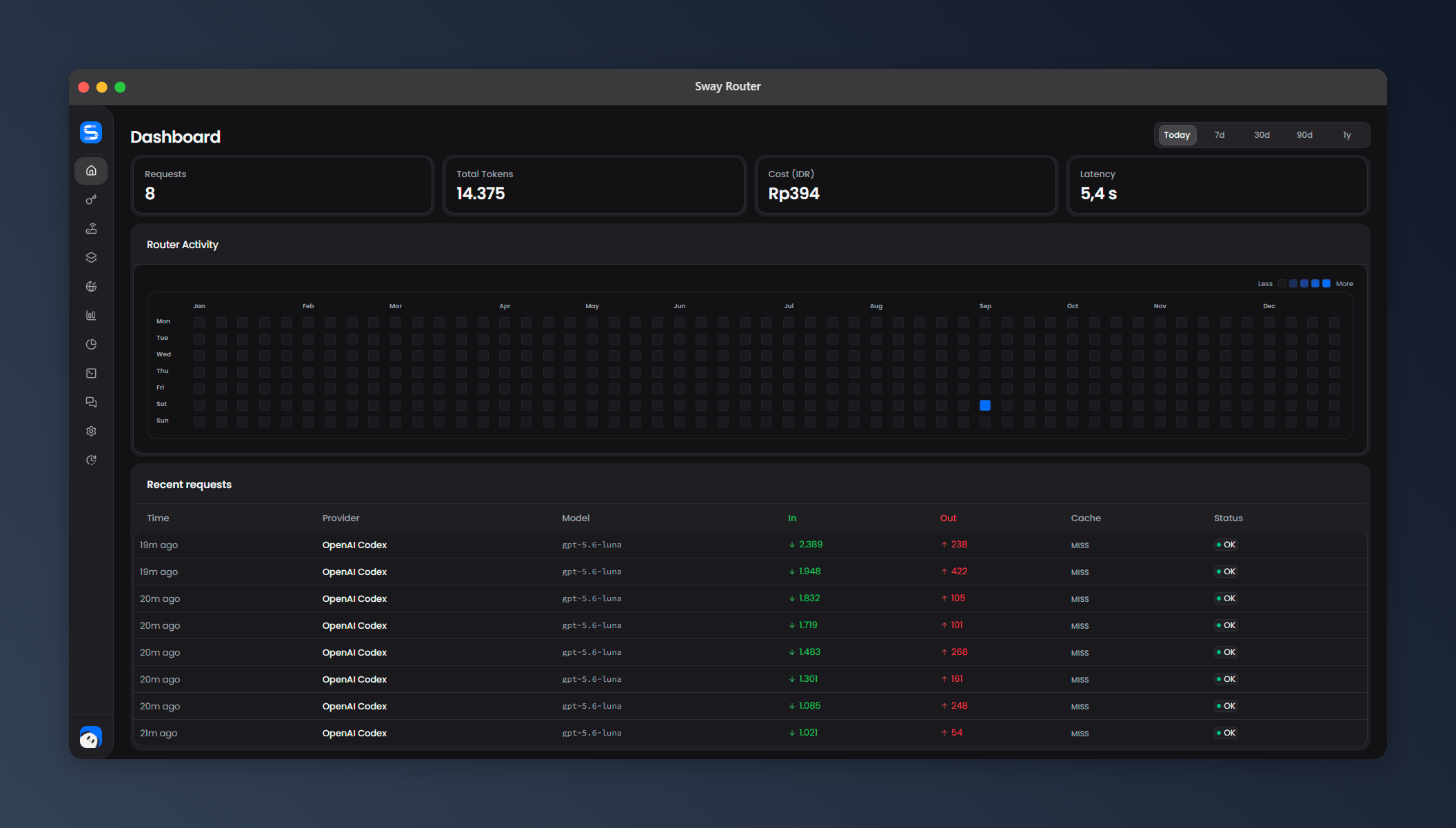
Task: Open the settings gear sidebar icon
Action: 91,431
